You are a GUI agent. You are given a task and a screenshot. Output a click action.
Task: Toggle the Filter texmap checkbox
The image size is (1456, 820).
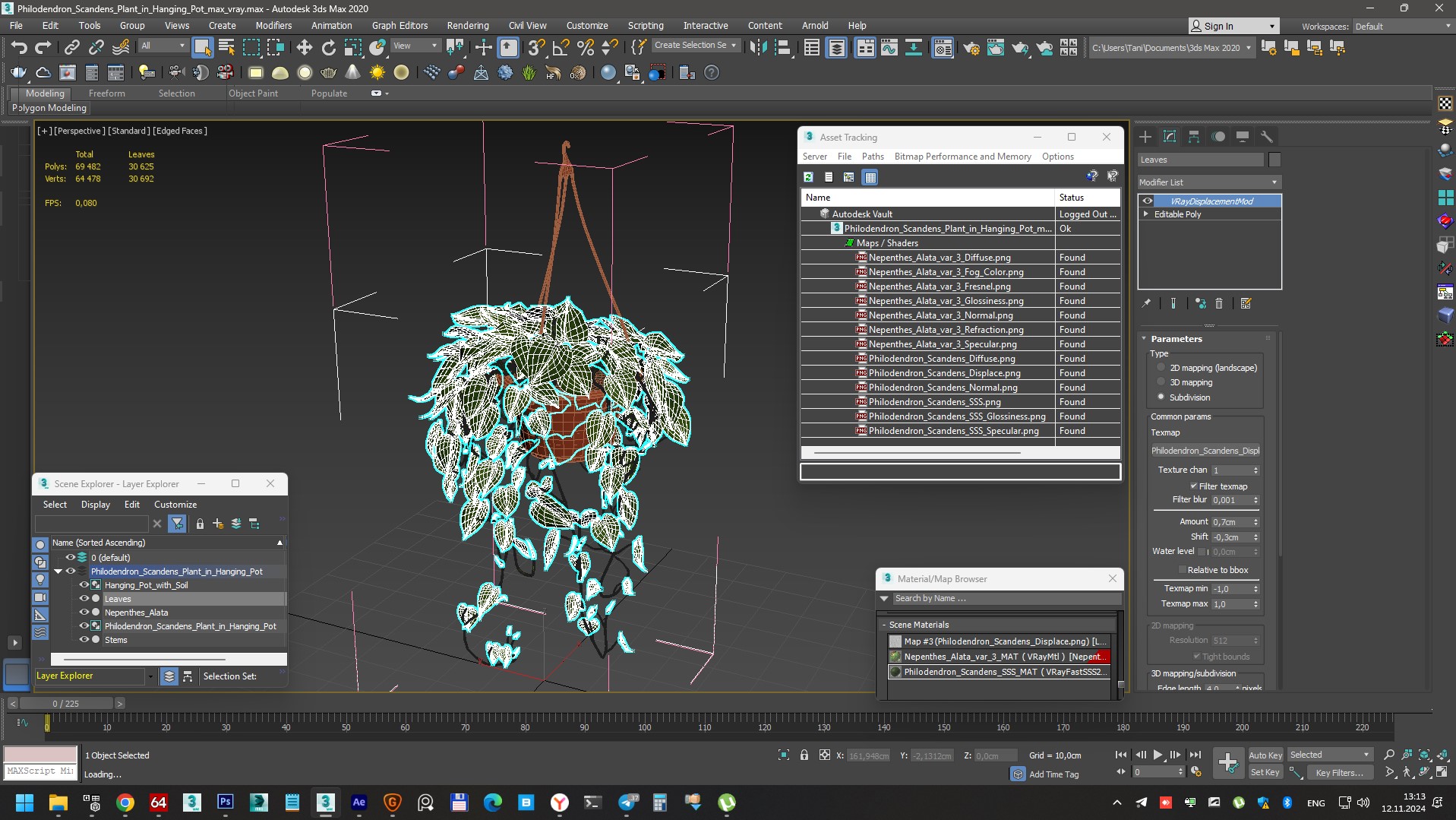(x=1193, y=486)
